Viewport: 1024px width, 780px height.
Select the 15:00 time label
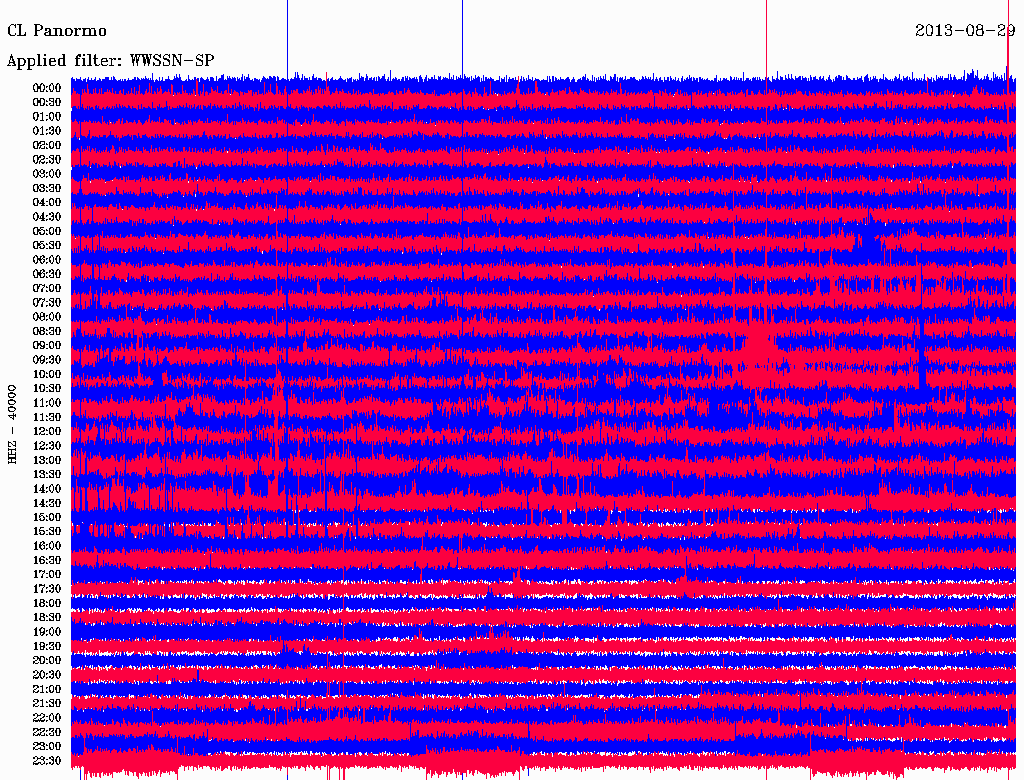[x=47, y=517]
